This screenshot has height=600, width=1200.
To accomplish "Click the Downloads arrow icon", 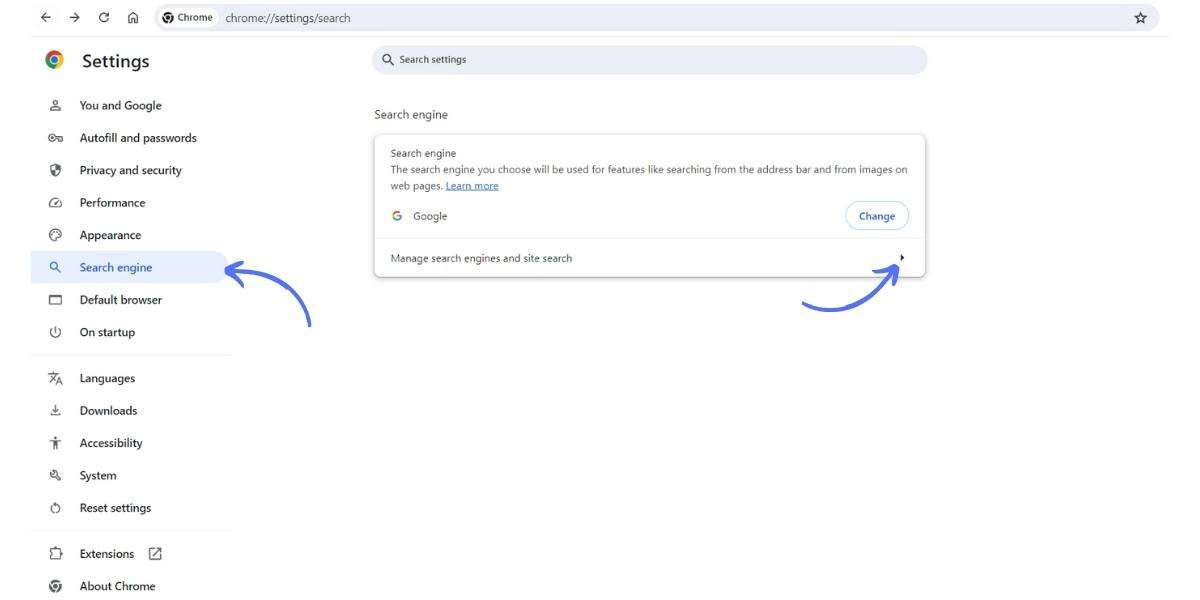I will click(56, 411).
